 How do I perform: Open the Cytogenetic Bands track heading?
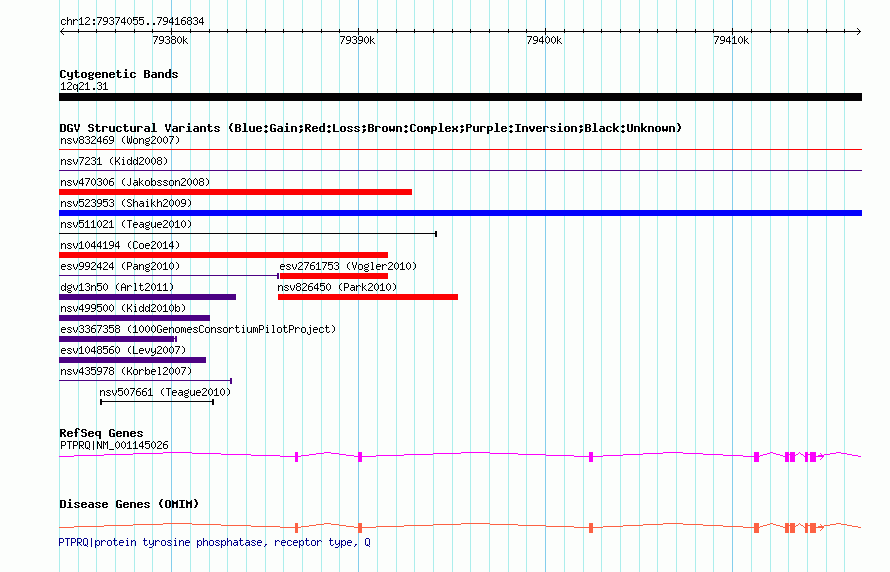click(119, 74)
